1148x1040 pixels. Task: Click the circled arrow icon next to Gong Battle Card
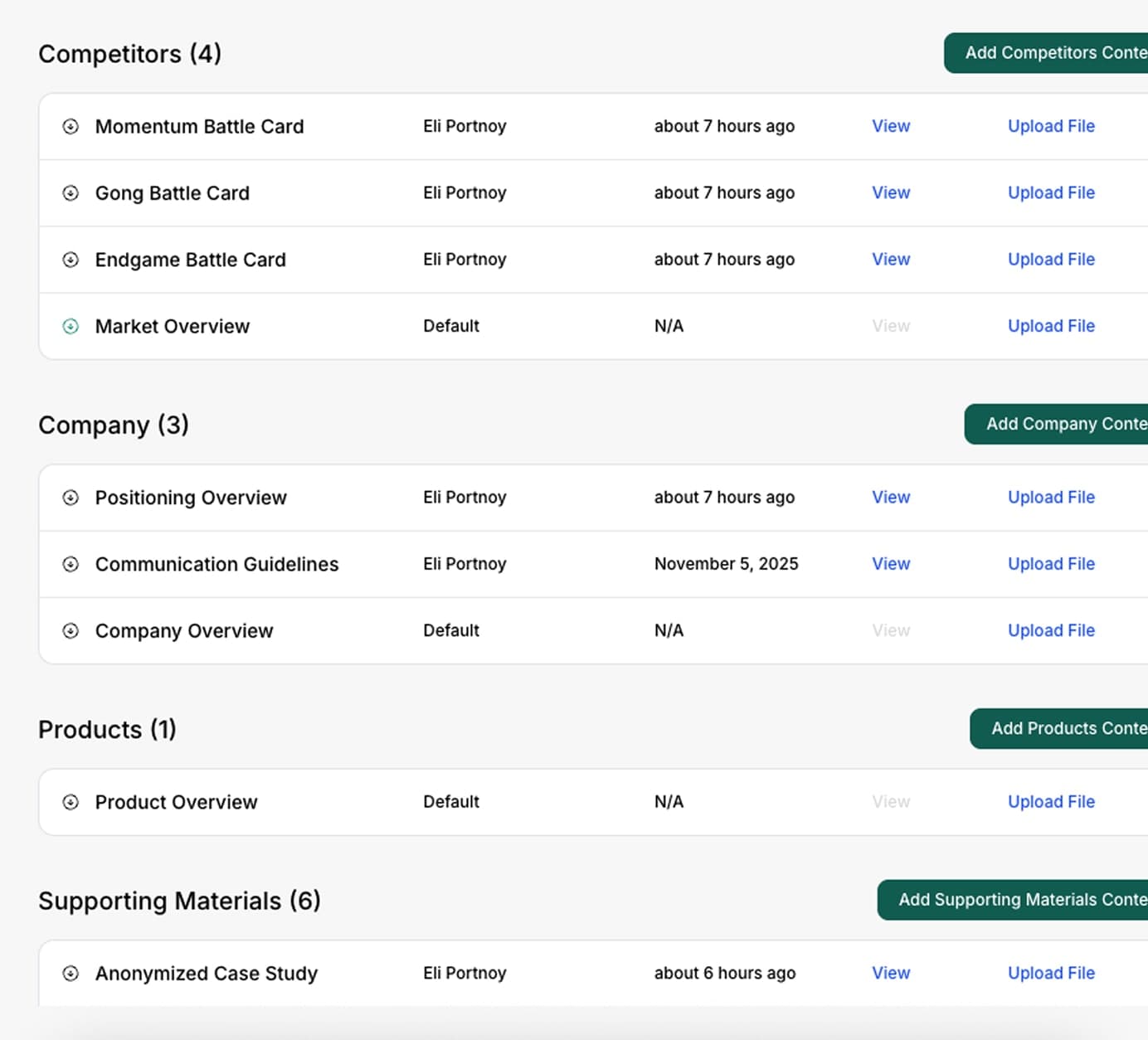click(x=71, y=193)
